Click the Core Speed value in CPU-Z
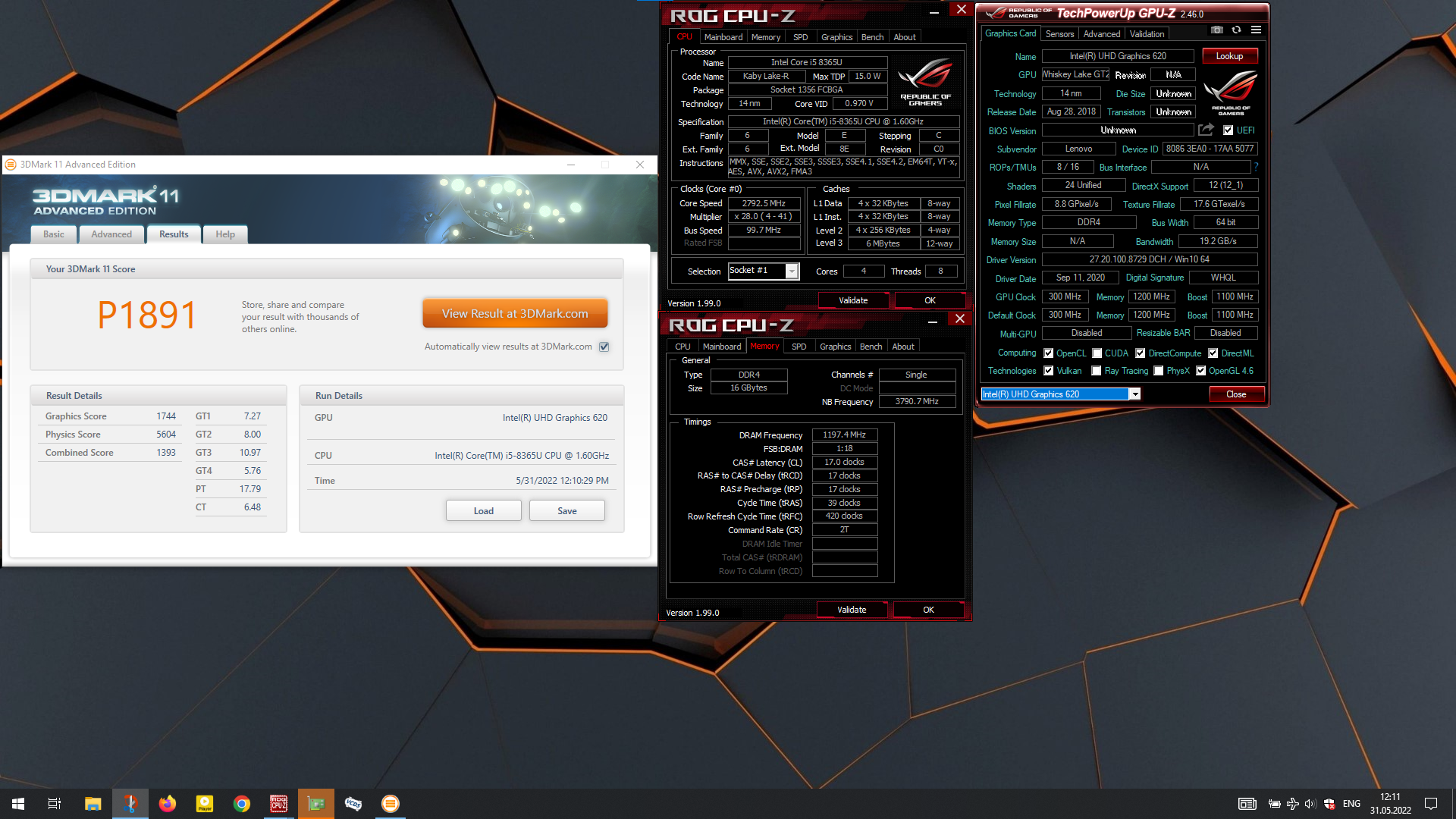The height and width of the screenshot is (819, 1456). 764,203
